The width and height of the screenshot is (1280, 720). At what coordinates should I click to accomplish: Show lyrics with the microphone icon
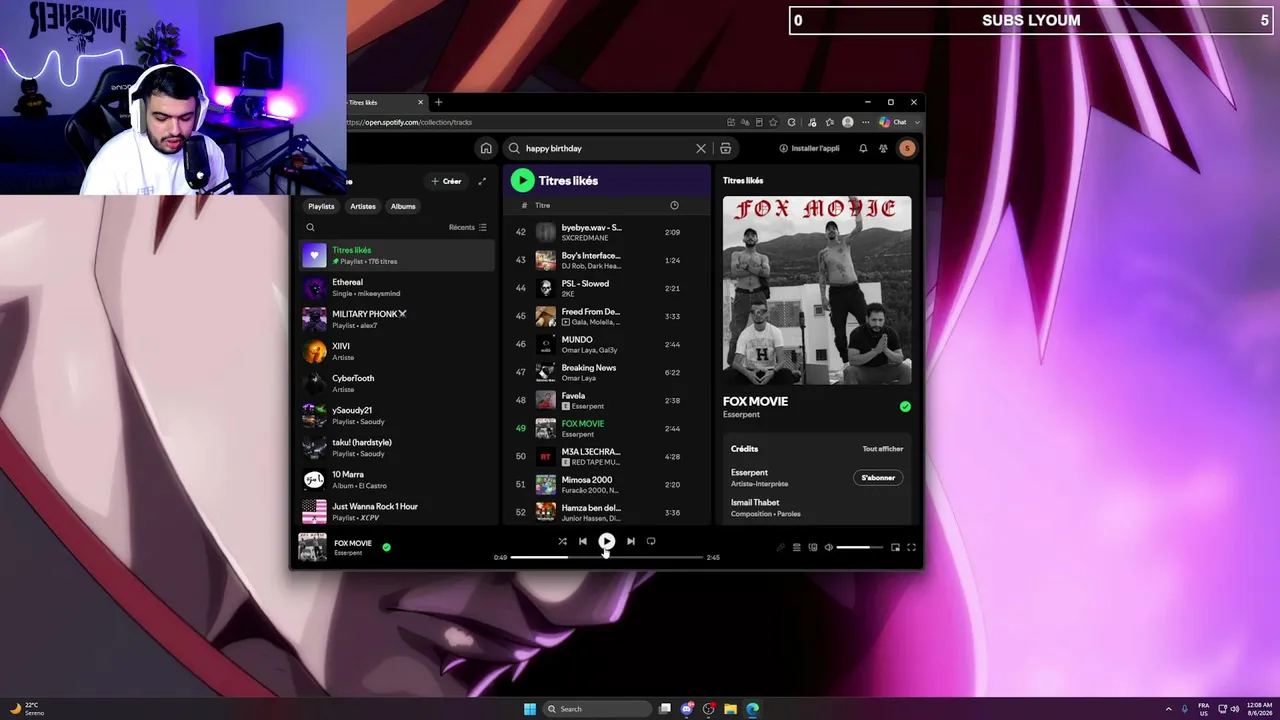pos(781,547)
